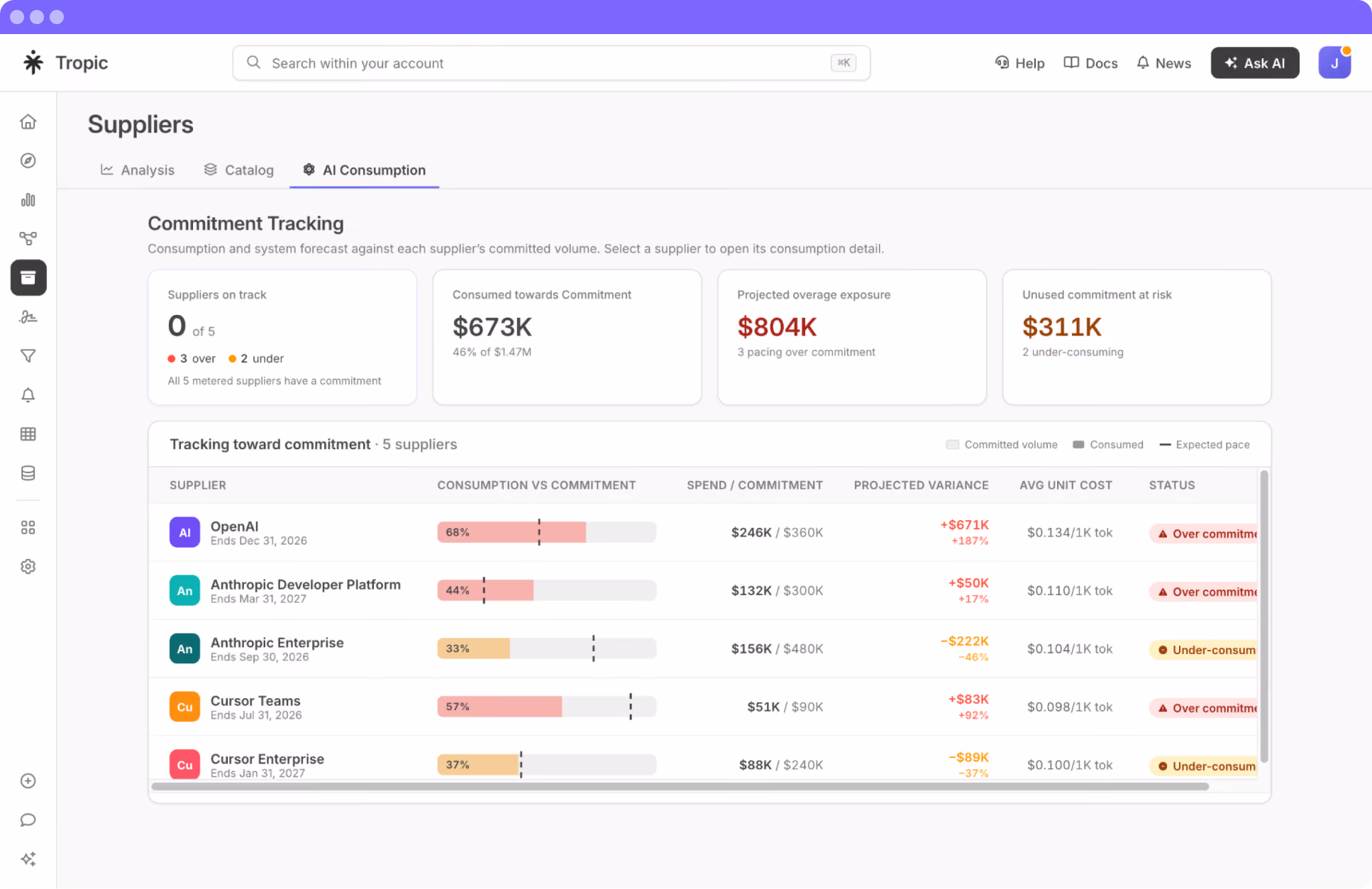Open the database icon in sidebar
The image size is (1372, 889).
[x=28, y=473]
